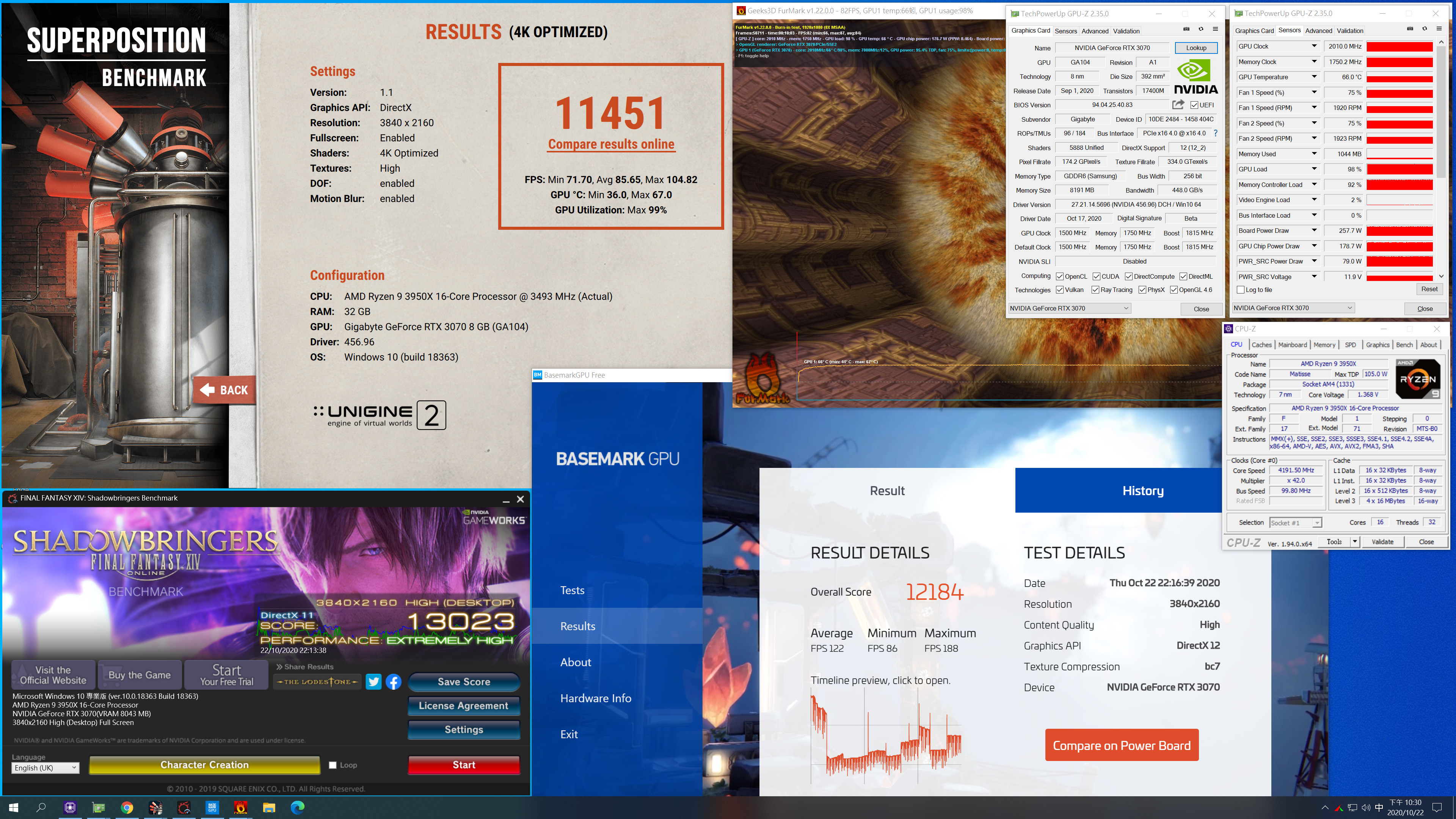Open the Bench tab in CPU-Z
The image size is (1456, 819).
(1404, 345)
